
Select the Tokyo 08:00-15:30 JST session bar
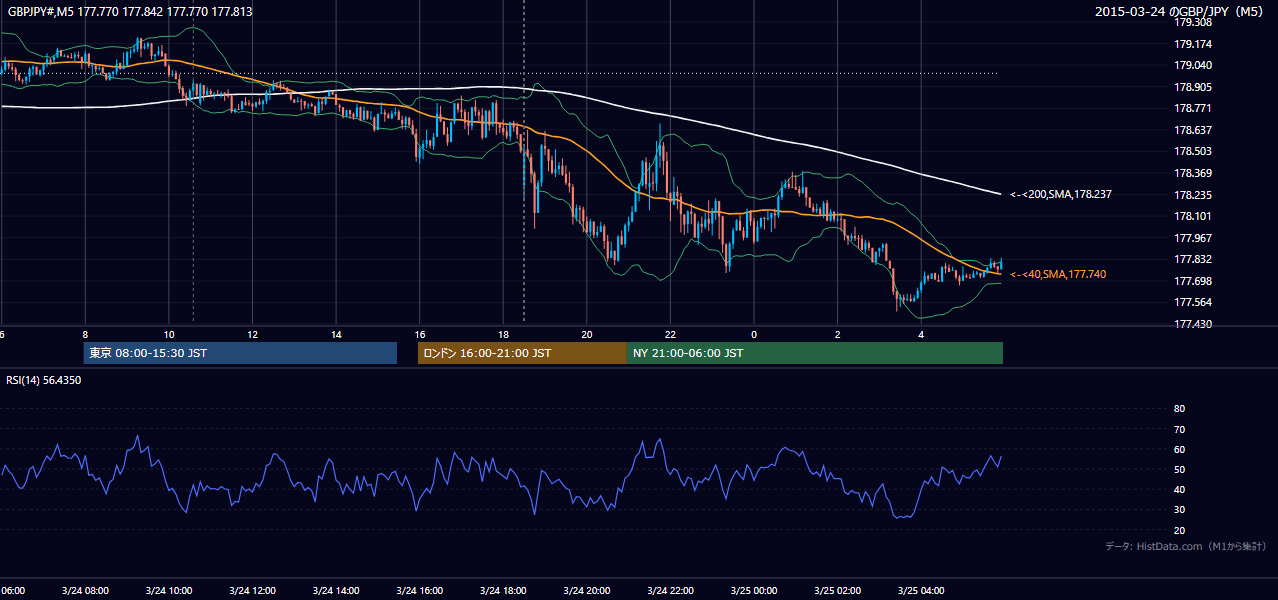[240, 353]
